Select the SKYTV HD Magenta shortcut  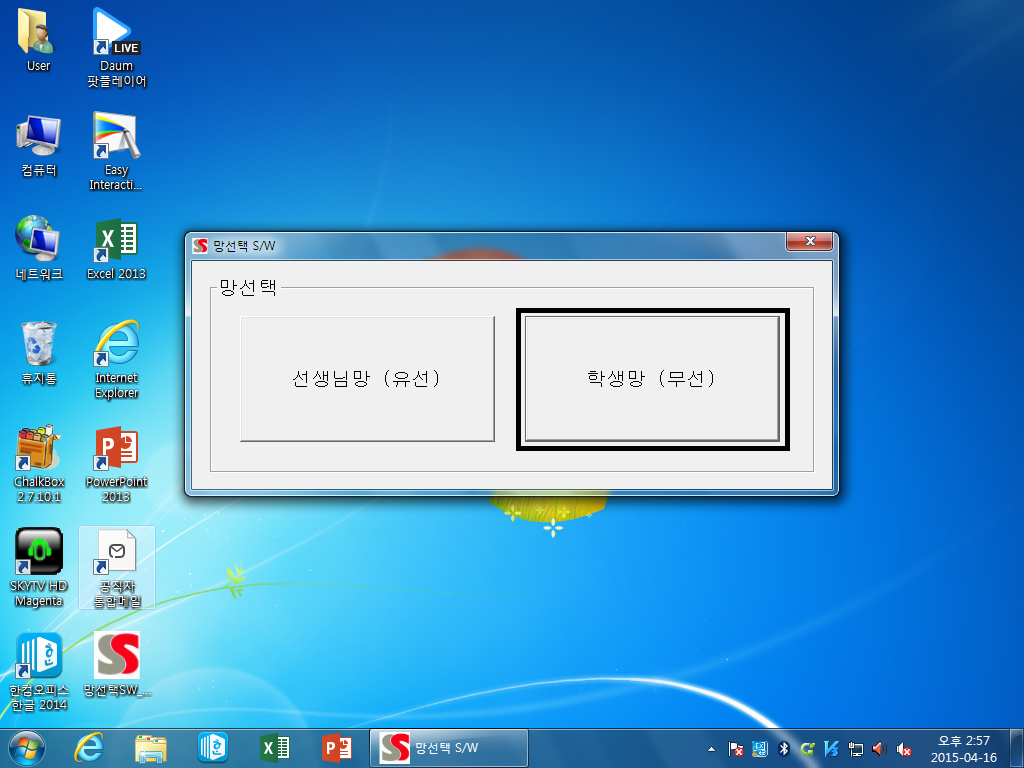(x=39, y=567)
